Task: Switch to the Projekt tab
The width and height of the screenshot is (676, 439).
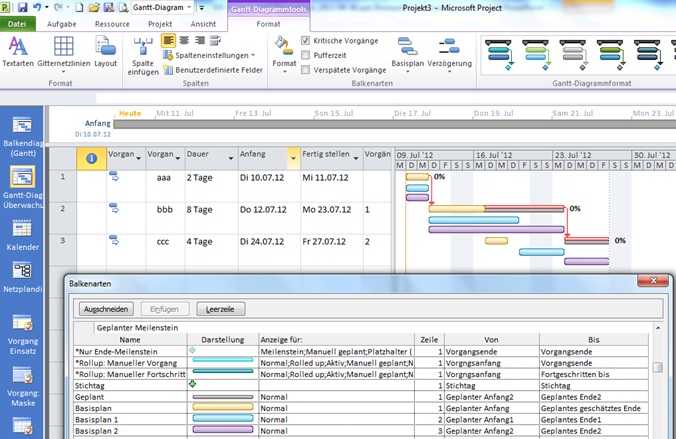Action: 160,24
